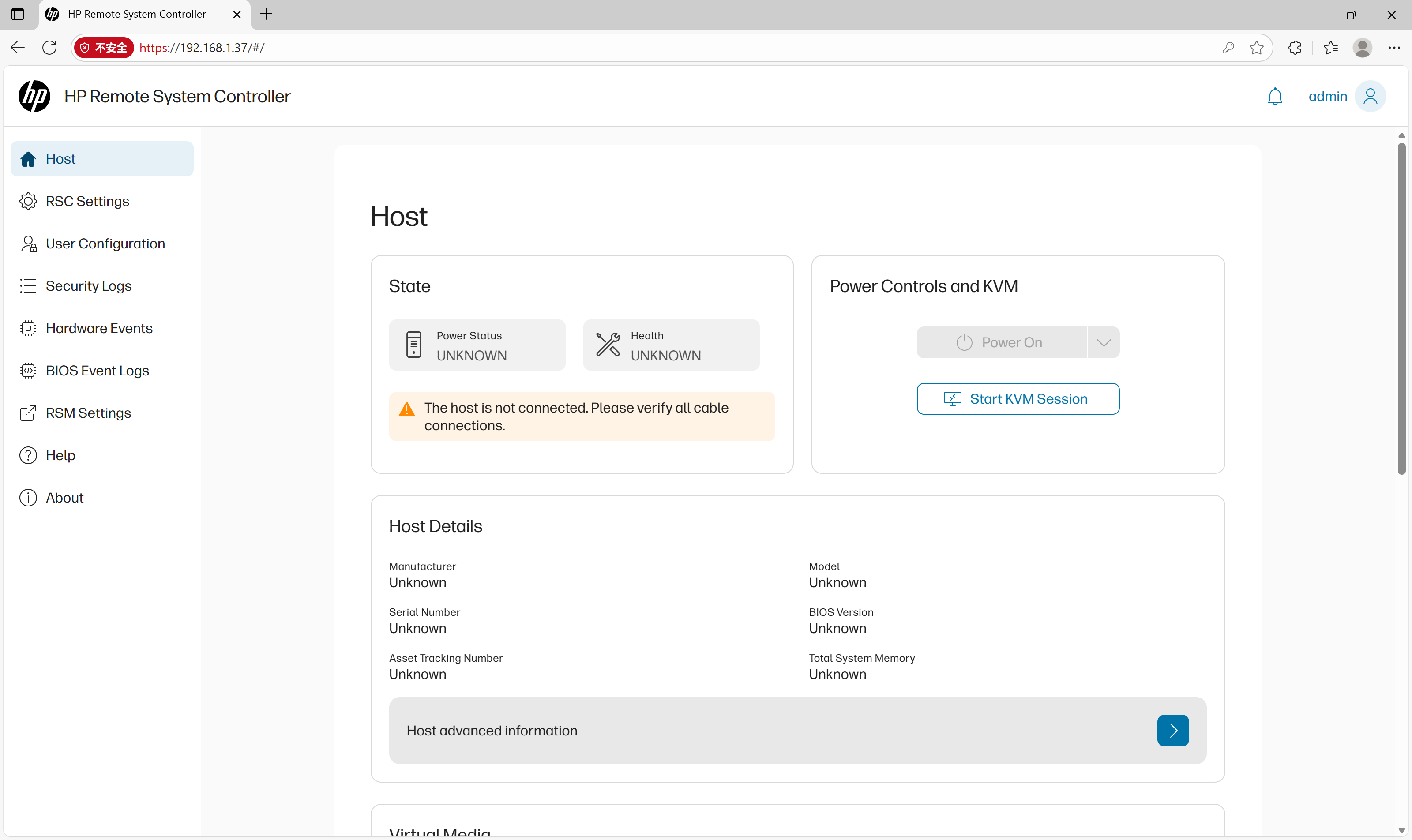Viewport: 1412px width, 840px height.
Task: Click the notifications bell icon
Action: click(x=1274, y=96)
